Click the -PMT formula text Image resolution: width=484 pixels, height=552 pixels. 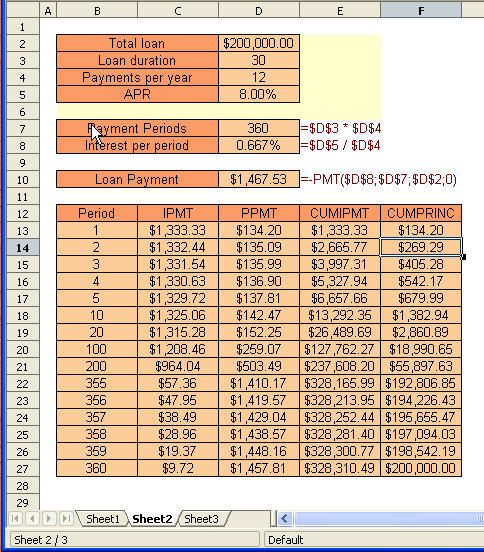(x=379, y=179)
